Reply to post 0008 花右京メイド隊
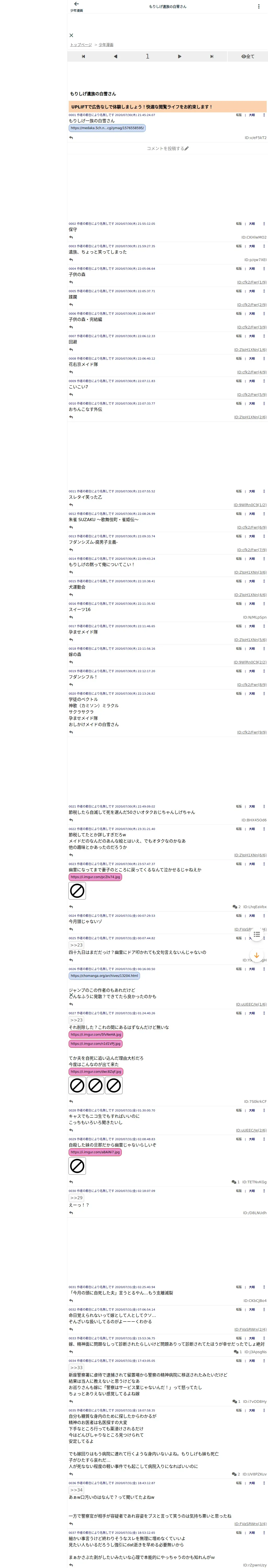Viewport: 268px width, 1568px height. [x=71, y=372]
